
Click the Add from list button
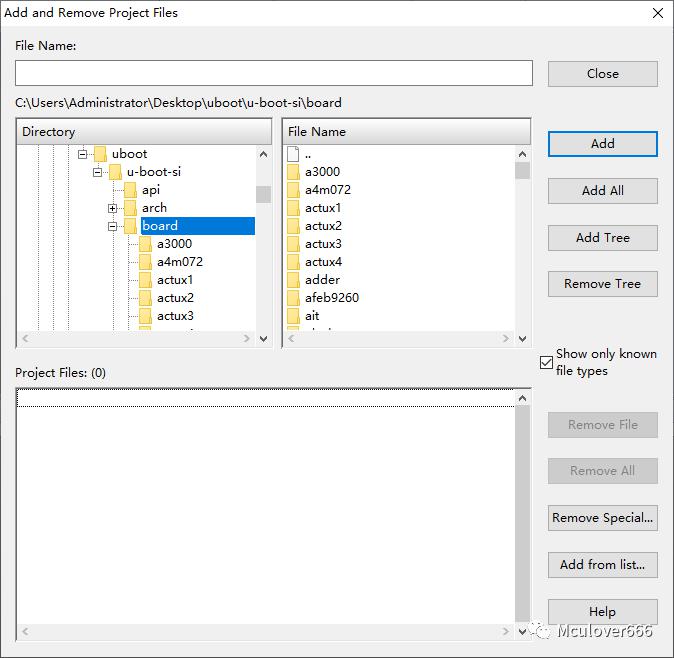603,565
